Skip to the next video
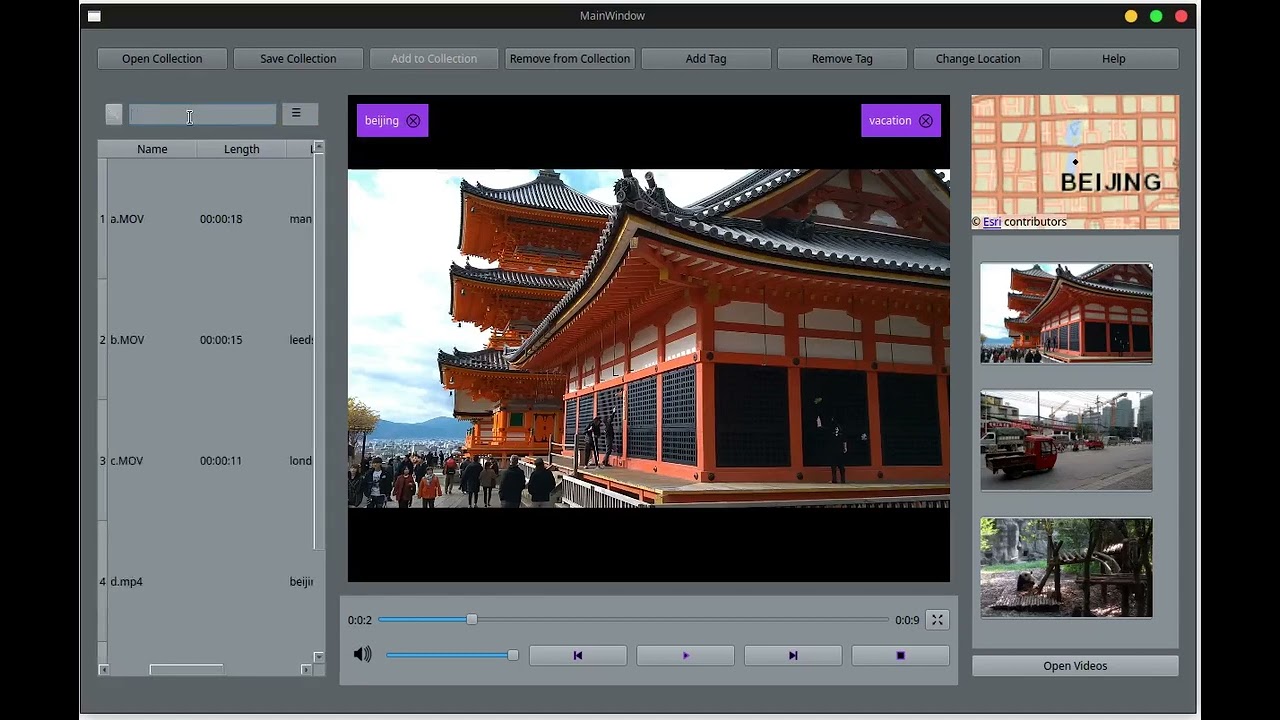Screen dimensions: 1280x720 click(x=793, y=656)
